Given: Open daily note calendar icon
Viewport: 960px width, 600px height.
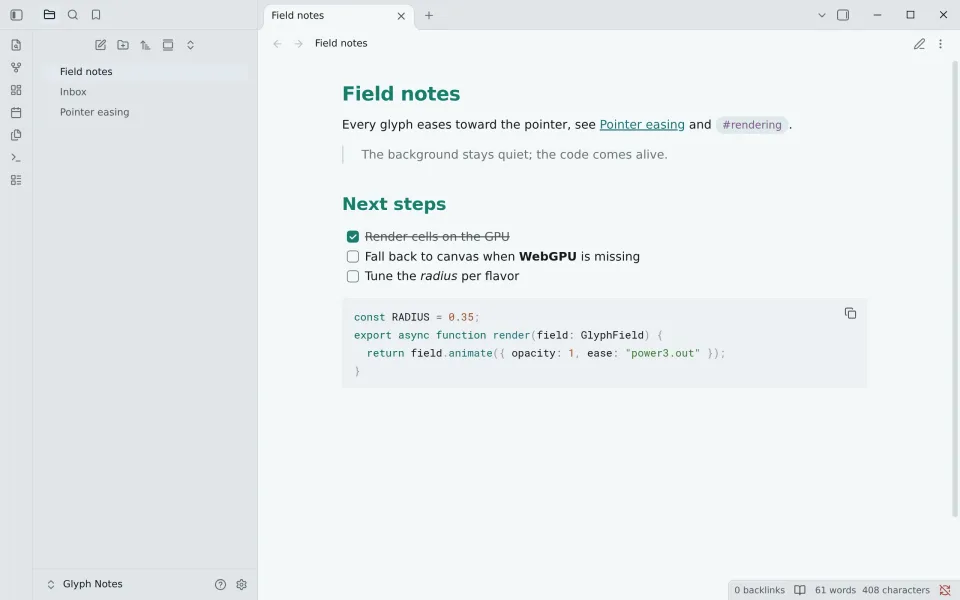Looking at the screenshot, I should (17, 113).
